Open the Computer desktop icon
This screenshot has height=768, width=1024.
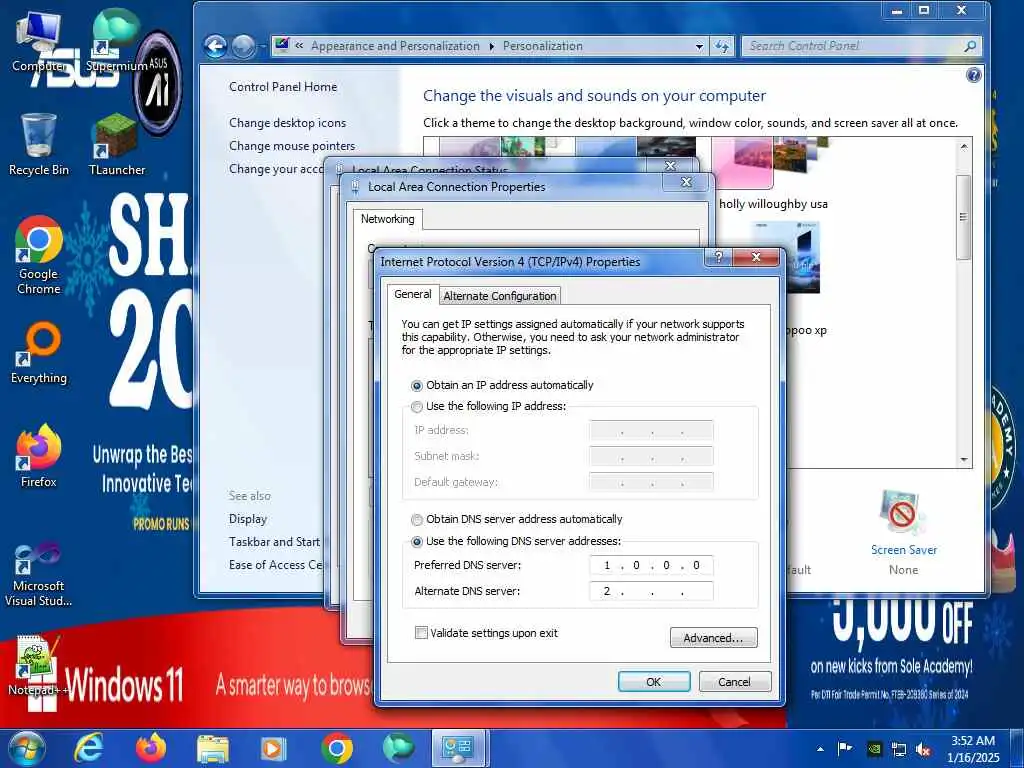(39, 41)
